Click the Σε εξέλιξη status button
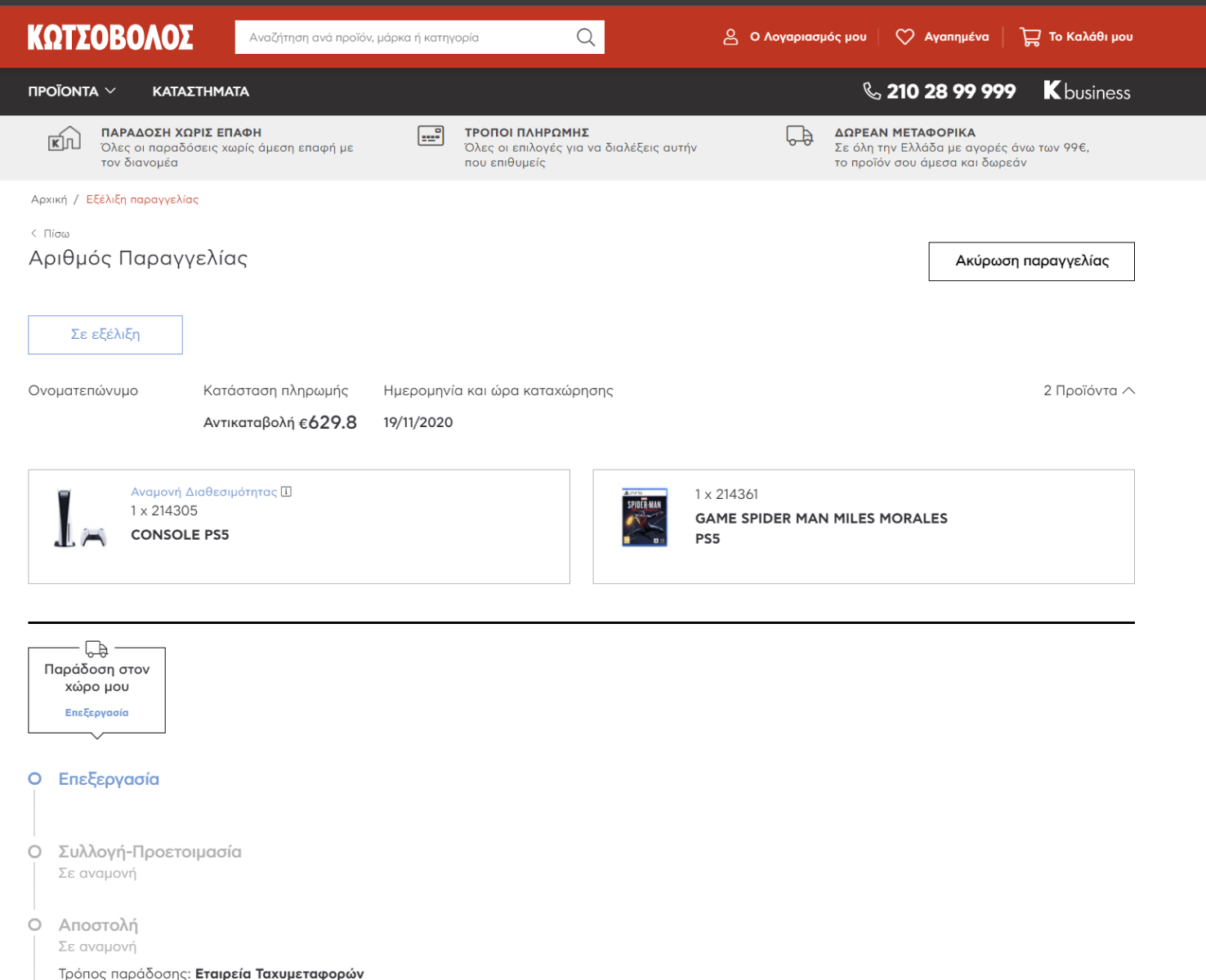Screen dimensions: 1206x980 [105, 335]
